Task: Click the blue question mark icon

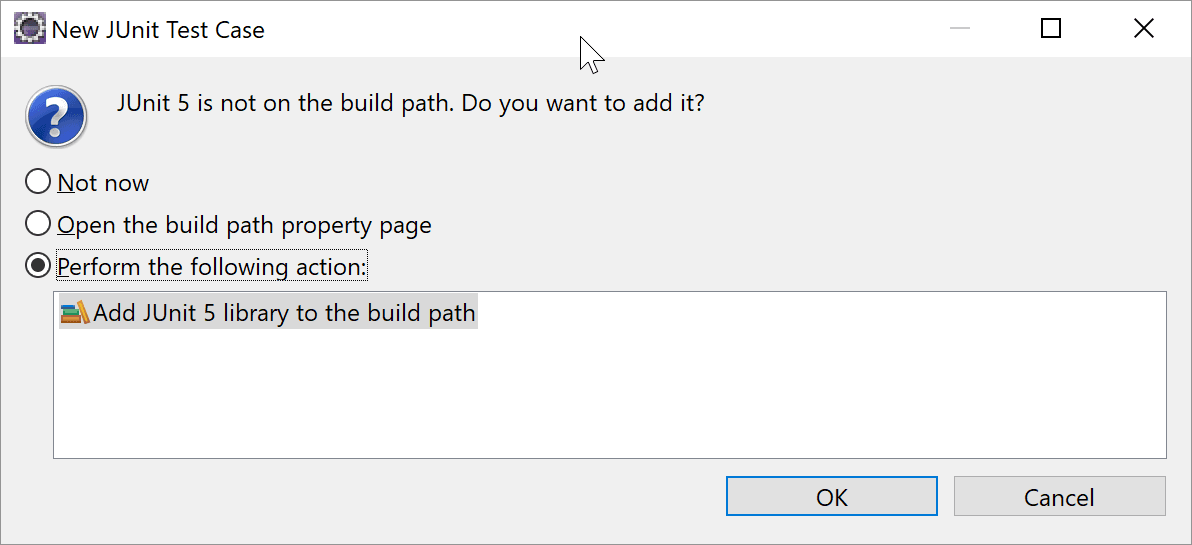Action: [56, 116]
